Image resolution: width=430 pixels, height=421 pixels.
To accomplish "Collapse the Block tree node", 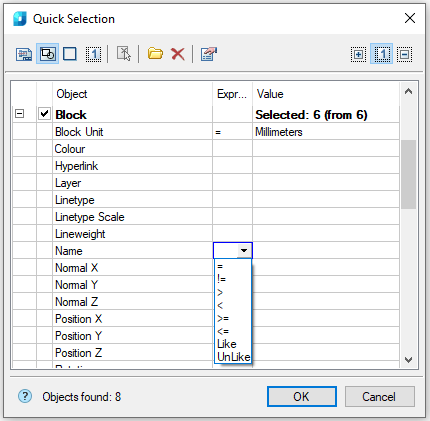I will click(x=20, y=114).
